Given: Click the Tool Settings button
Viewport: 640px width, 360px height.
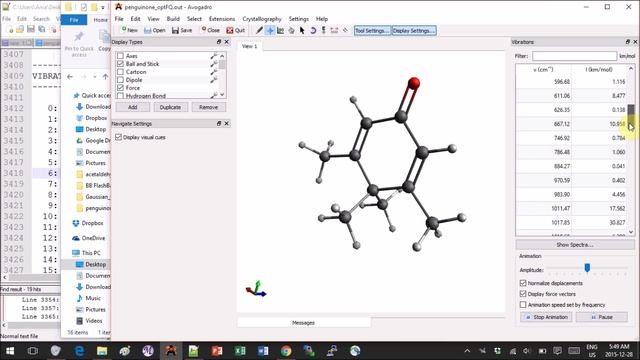Looking at the screenshot, I should pos(372,31).
